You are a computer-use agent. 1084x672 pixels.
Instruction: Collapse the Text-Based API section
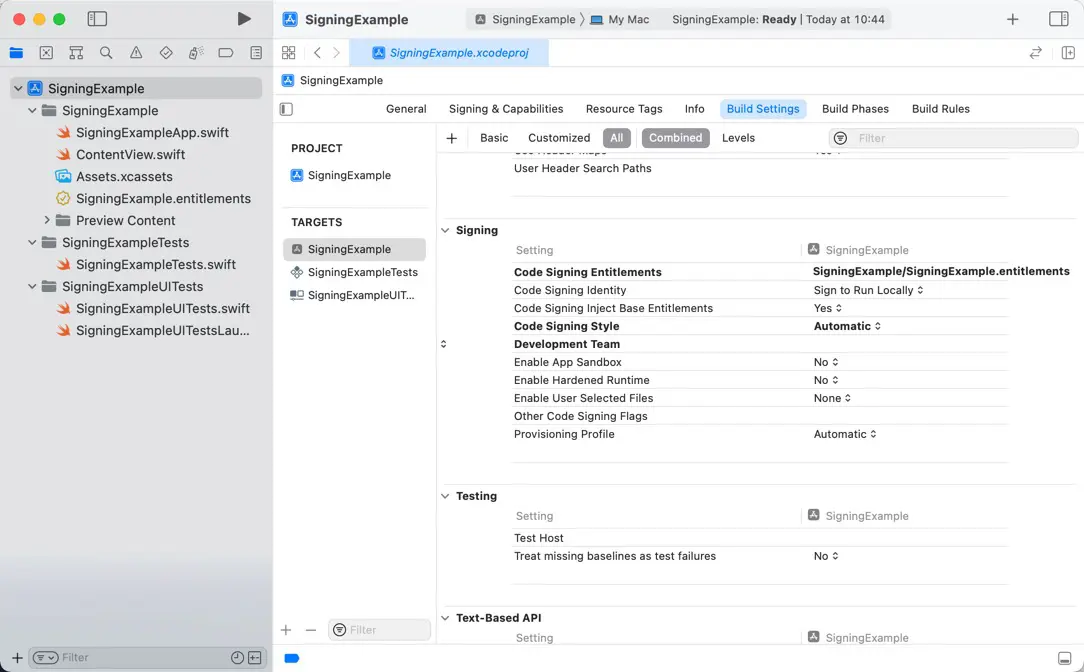coord(445,618)
